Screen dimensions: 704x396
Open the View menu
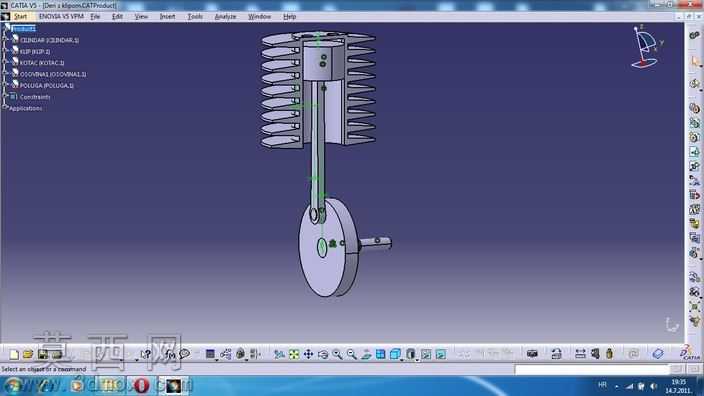pyautogui.click(x=141, y=17)
